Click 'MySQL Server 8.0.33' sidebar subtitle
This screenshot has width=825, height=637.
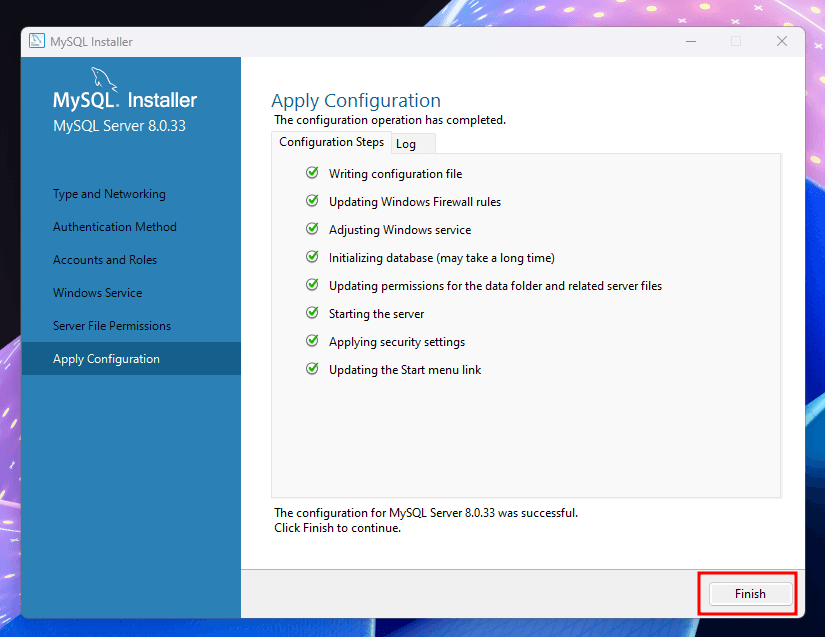tap(119, 126)
